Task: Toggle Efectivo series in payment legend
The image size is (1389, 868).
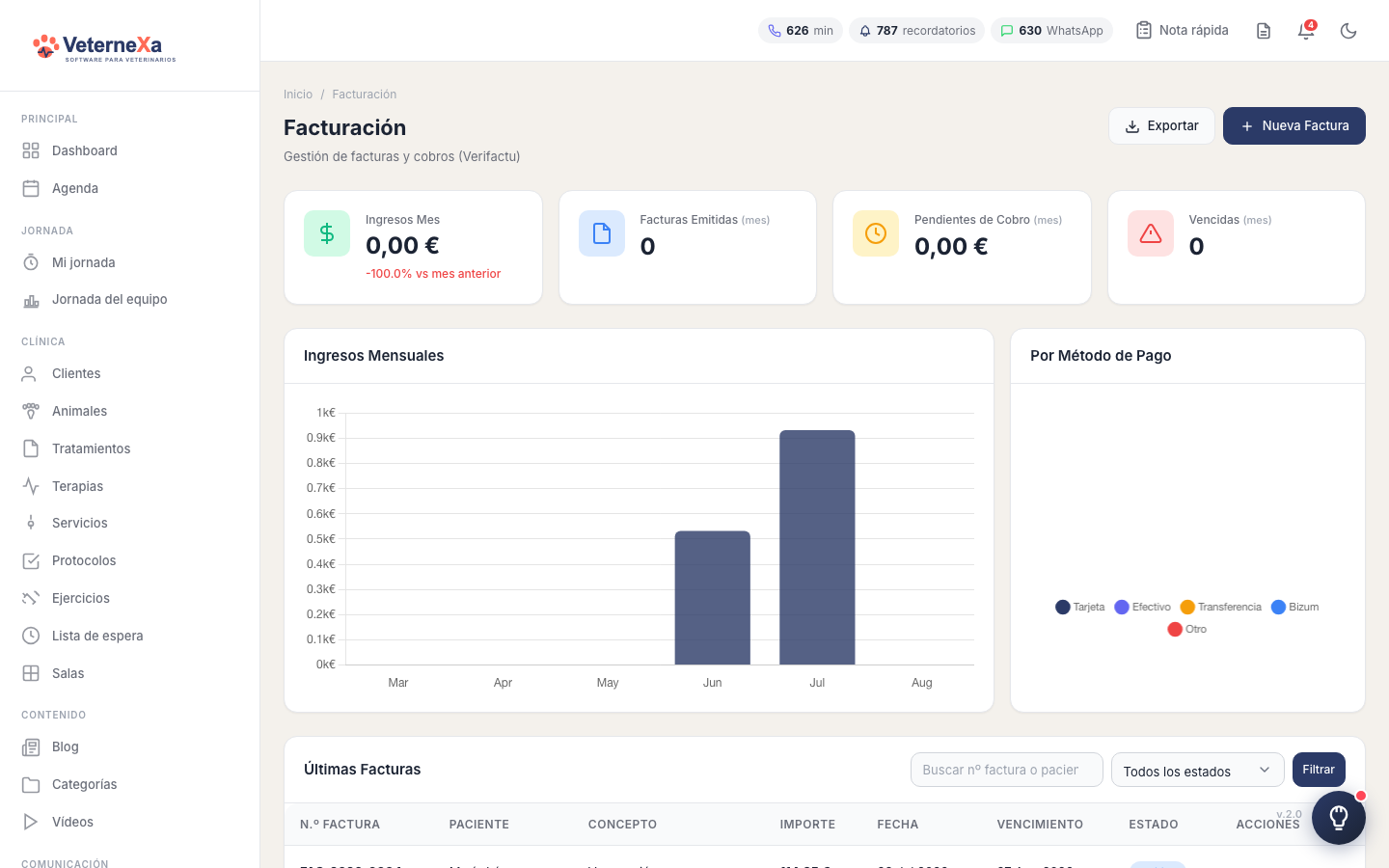Action: coord(1142,607)
